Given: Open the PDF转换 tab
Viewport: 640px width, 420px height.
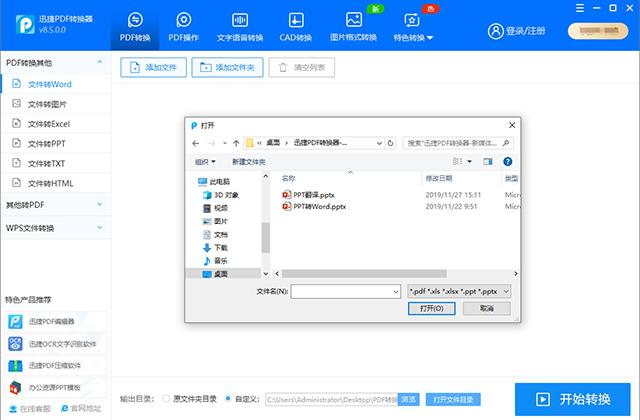Looking at the screenshot, I should [135, 27].
